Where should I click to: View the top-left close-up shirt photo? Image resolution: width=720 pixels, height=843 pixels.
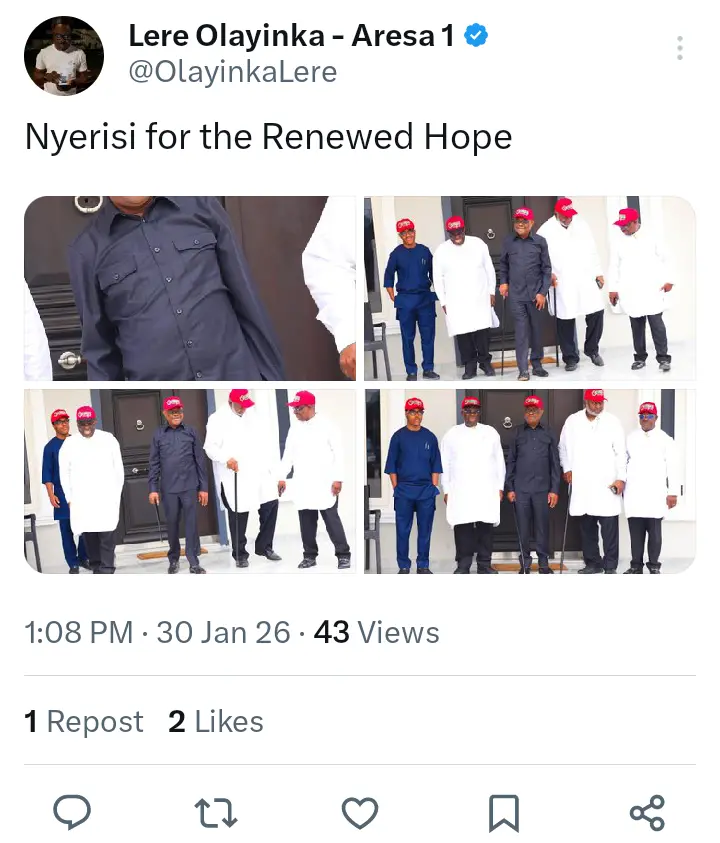click(190, 288)
